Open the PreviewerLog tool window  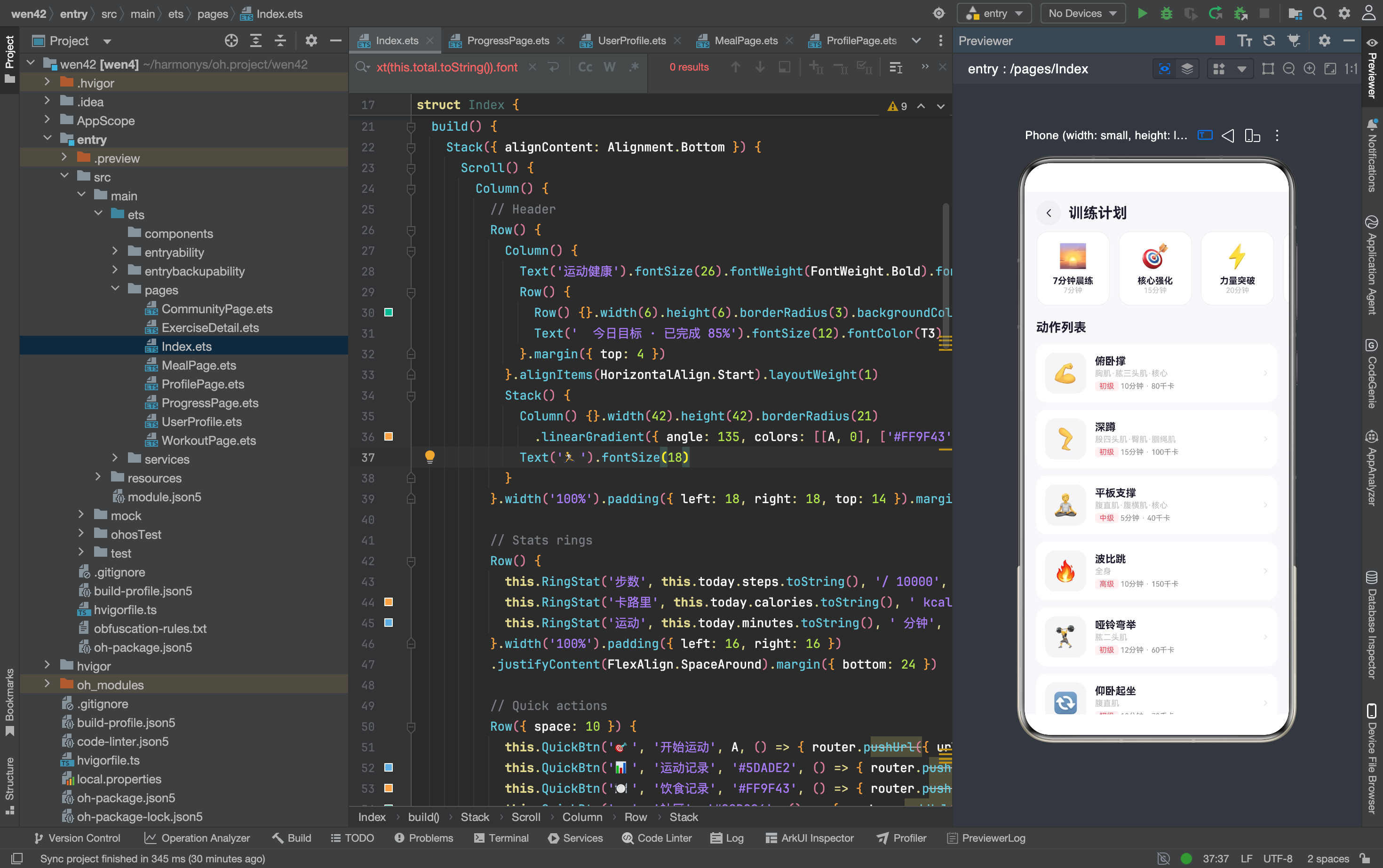coord(986,837)
